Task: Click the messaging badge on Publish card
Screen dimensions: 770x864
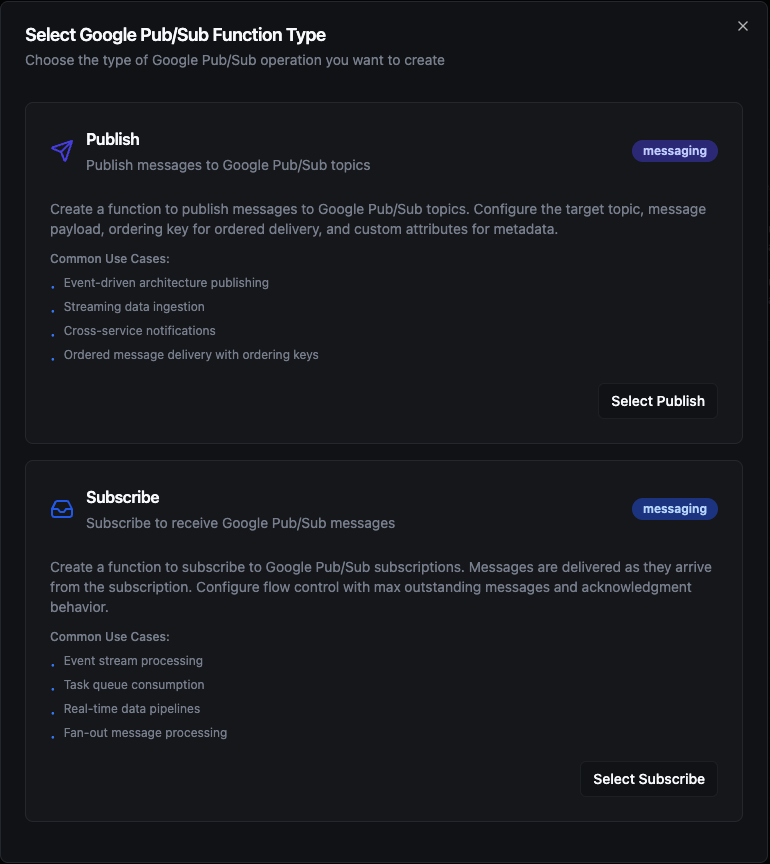Action: (674, 151)
